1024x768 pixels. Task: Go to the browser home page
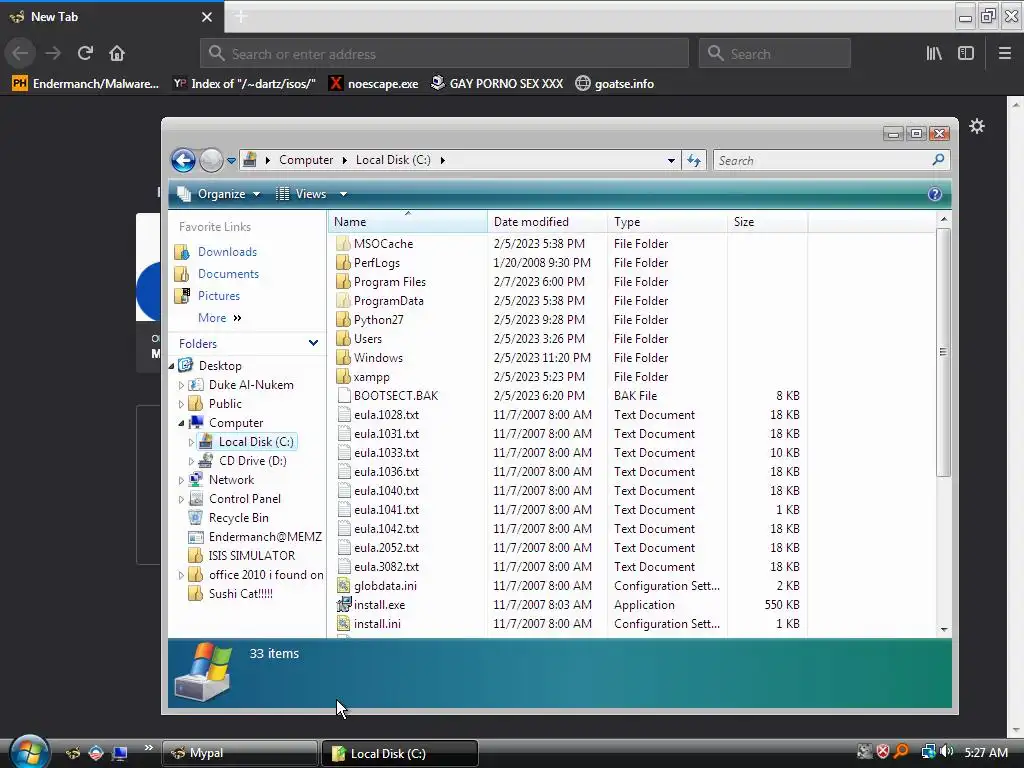pos(117,53)
